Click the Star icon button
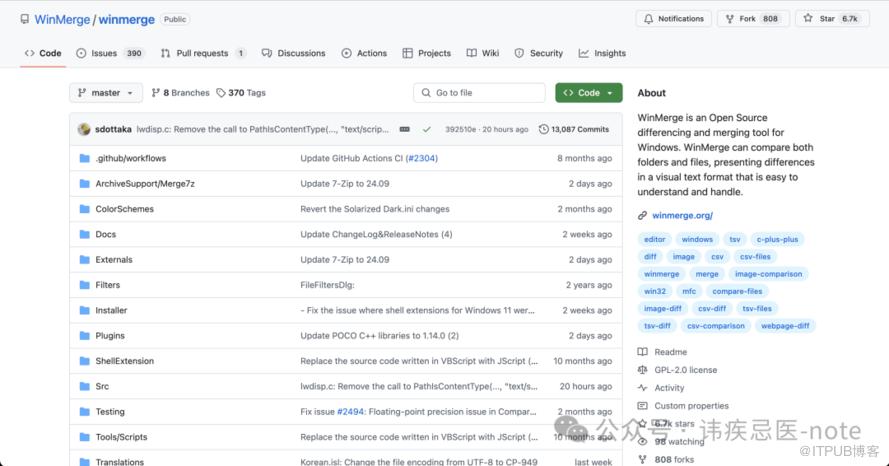The image size is (889, 466). click(809, 19)
